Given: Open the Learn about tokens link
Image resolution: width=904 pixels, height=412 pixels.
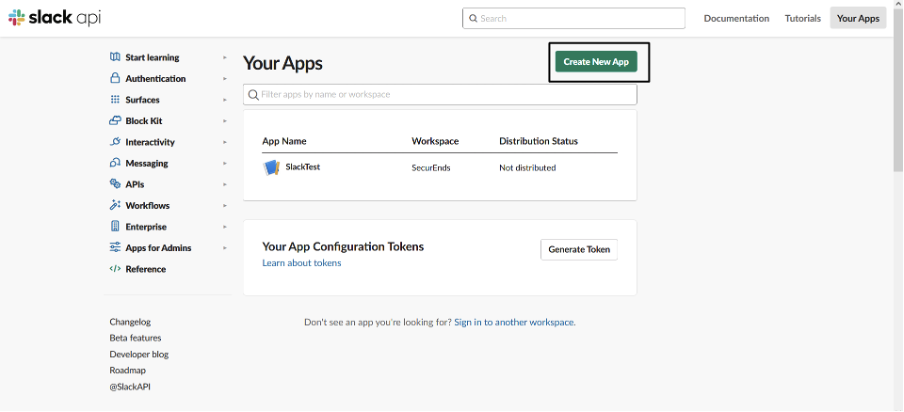Looking at the screenshot, I should click(302, 263).
